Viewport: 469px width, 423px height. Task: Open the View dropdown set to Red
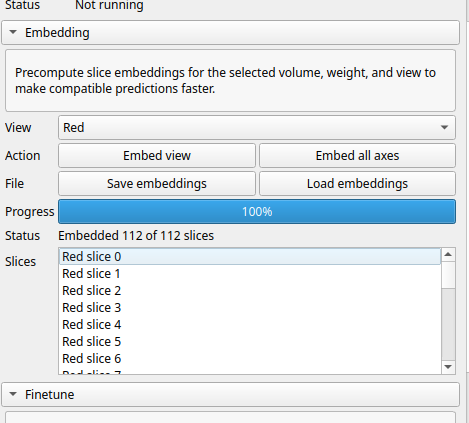coord(257,127)
